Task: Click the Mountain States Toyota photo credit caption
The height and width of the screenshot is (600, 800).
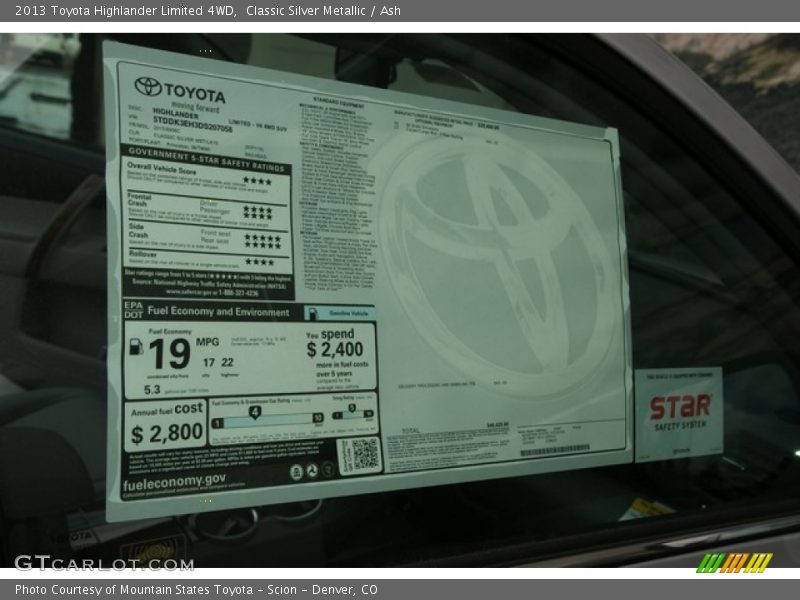Action: [197, 590]
